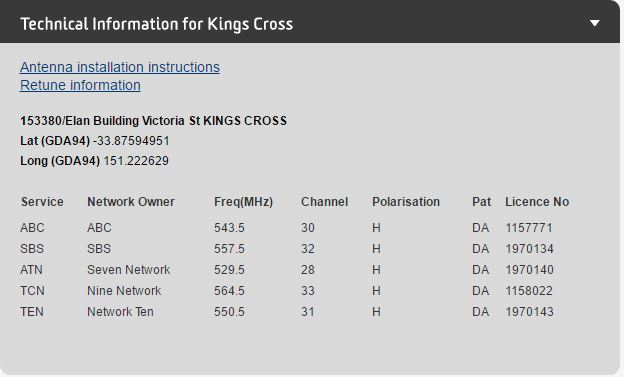Click the Polarisation column header
Viewport: 624px width, 377px height.
tap(406, 202)
